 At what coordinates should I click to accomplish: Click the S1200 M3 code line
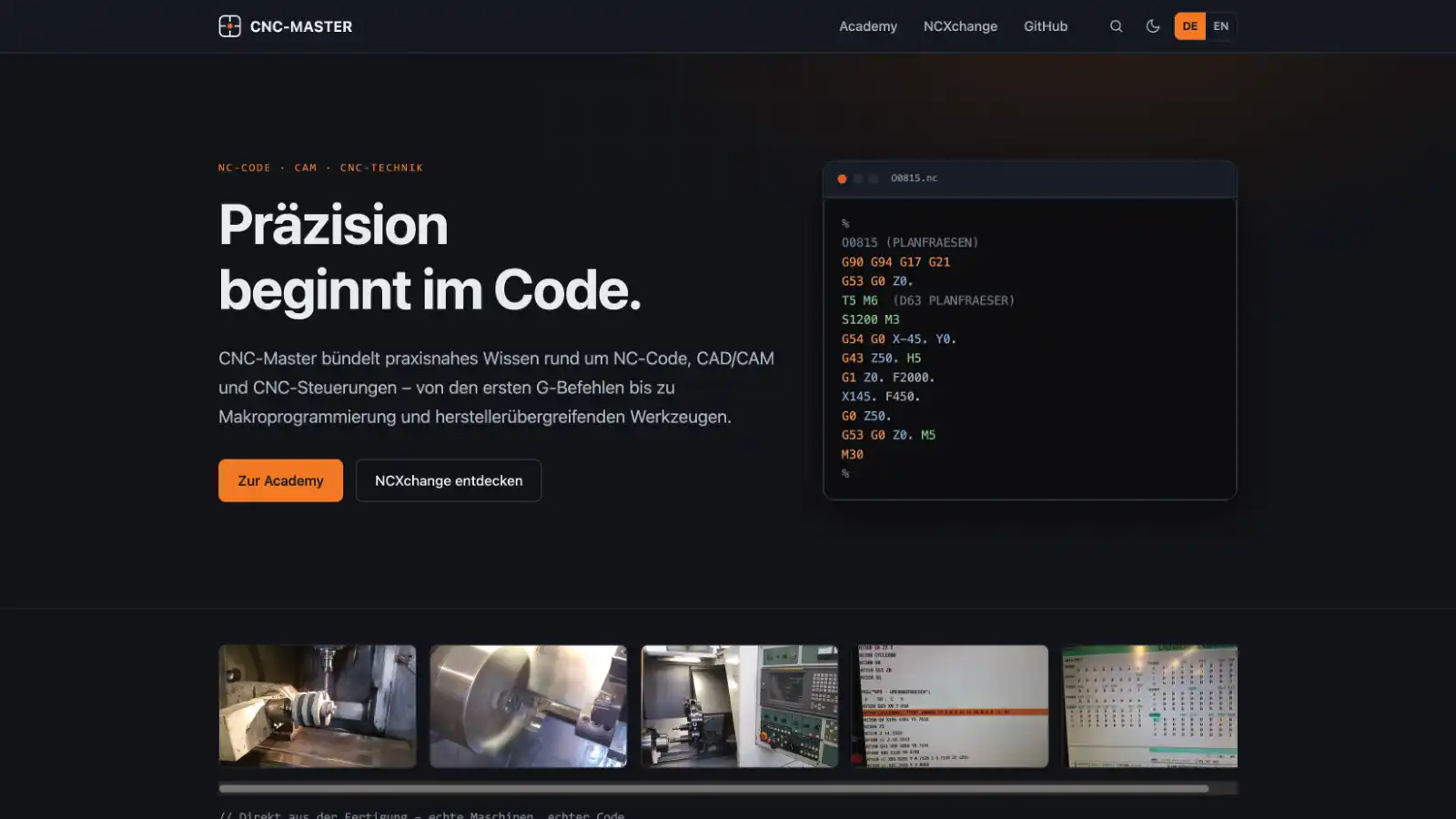click(870, 319)
